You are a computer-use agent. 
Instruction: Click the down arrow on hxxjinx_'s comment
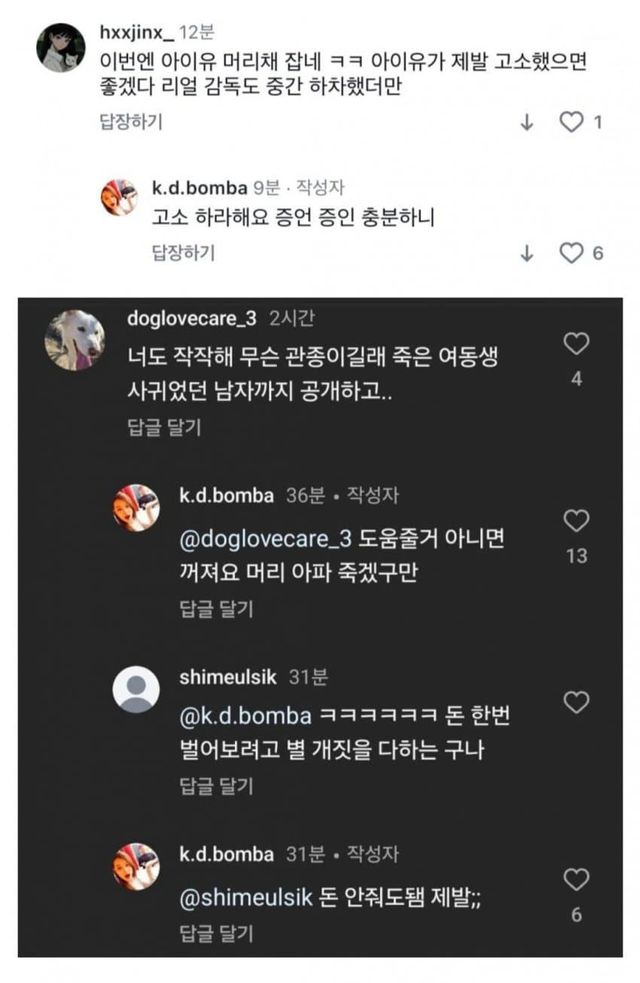527,122
